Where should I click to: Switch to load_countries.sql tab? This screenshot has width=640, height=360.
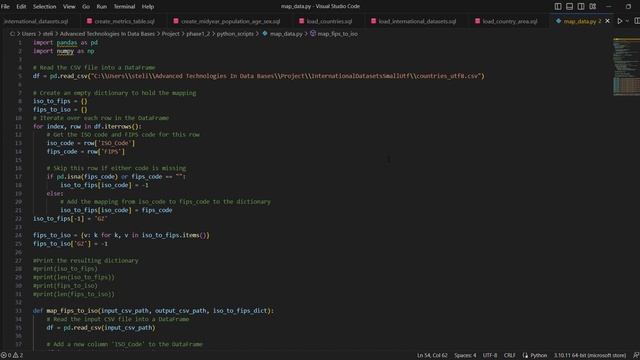[x=329, y=21]
